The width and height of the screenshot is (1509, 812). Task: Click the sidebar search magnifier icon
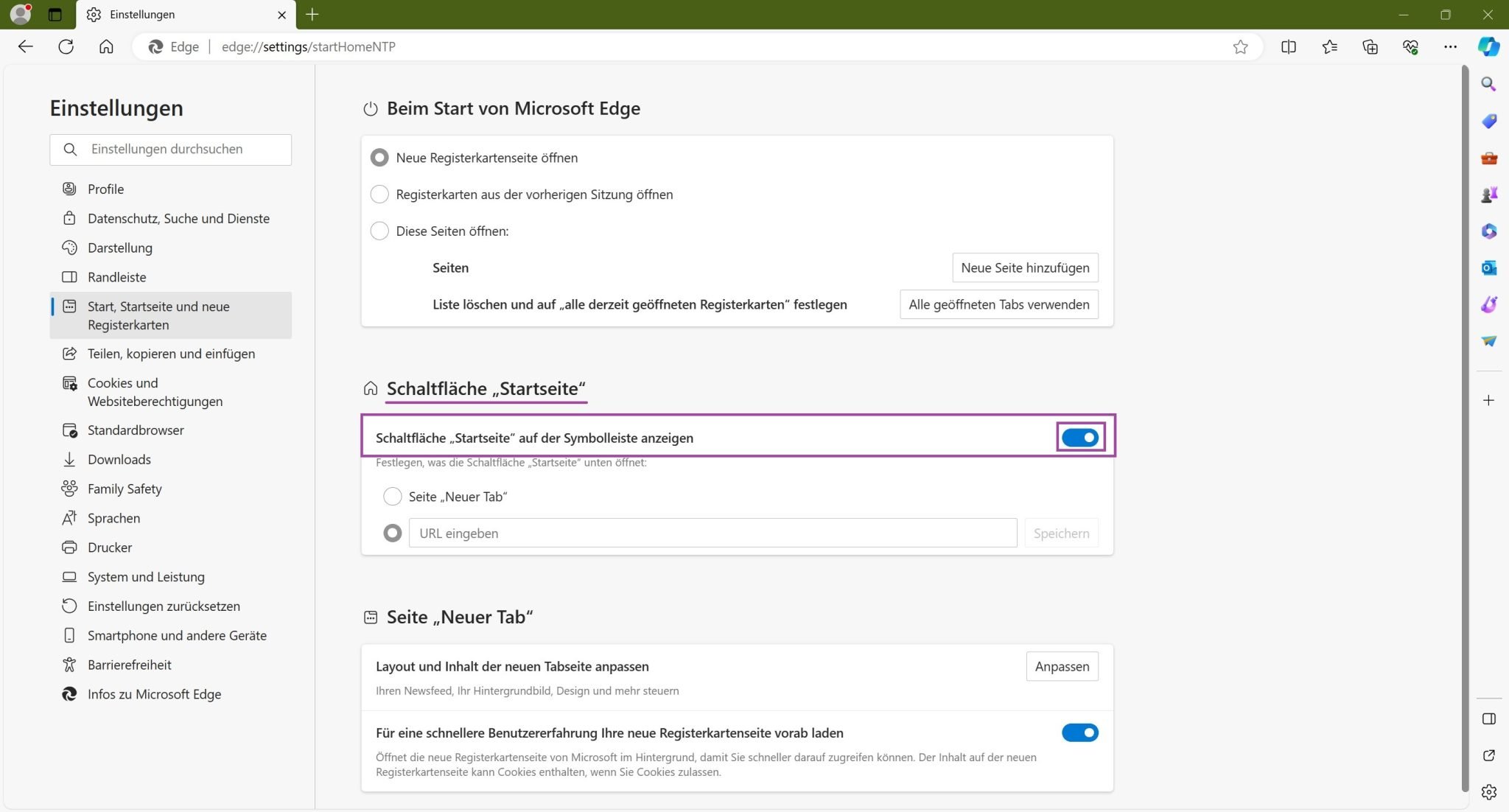(x=1488, y=84)
